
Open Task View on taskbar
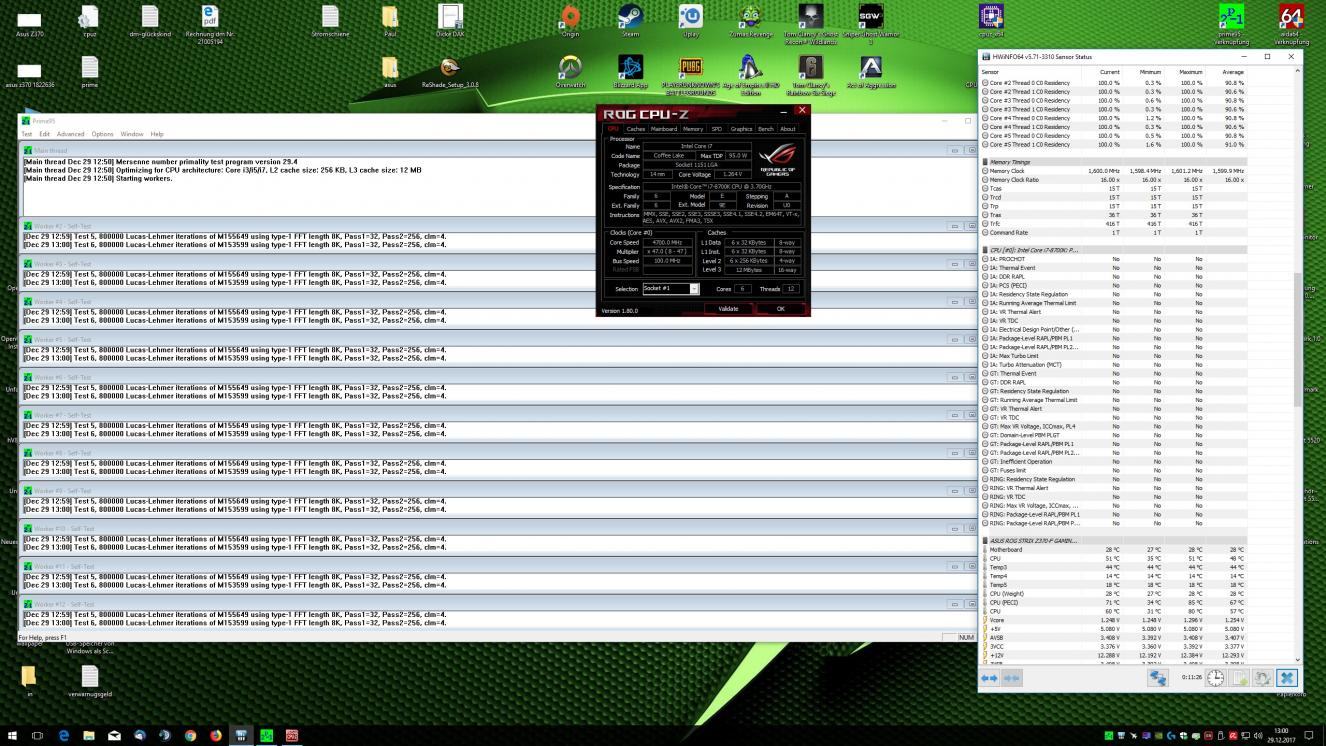click(x=38, y=735)
